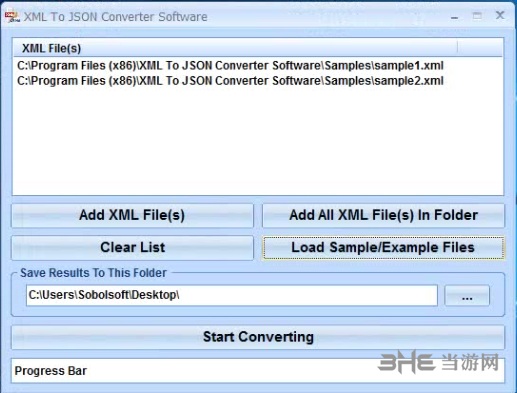Click Add All XML File(s) In Folder
The width and height of the screenshot is (517, 393).
[383, 215]
